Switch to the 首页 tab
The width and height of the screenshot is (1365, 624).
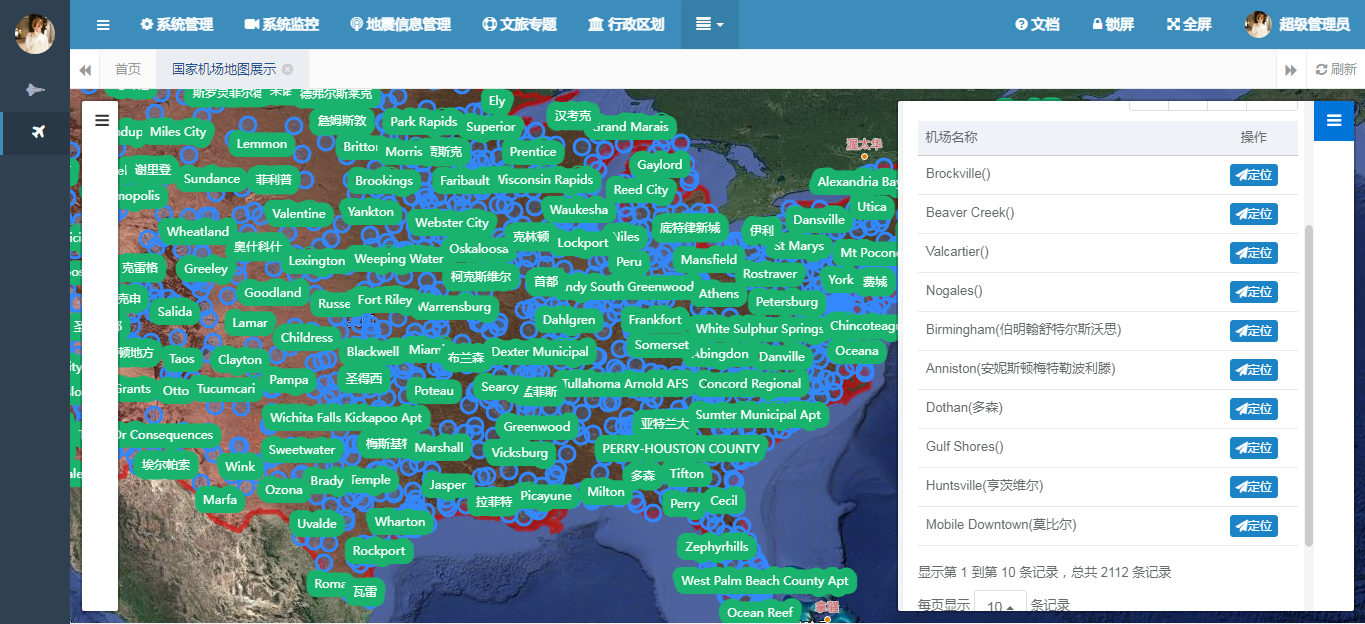click(x=128, y=69)
